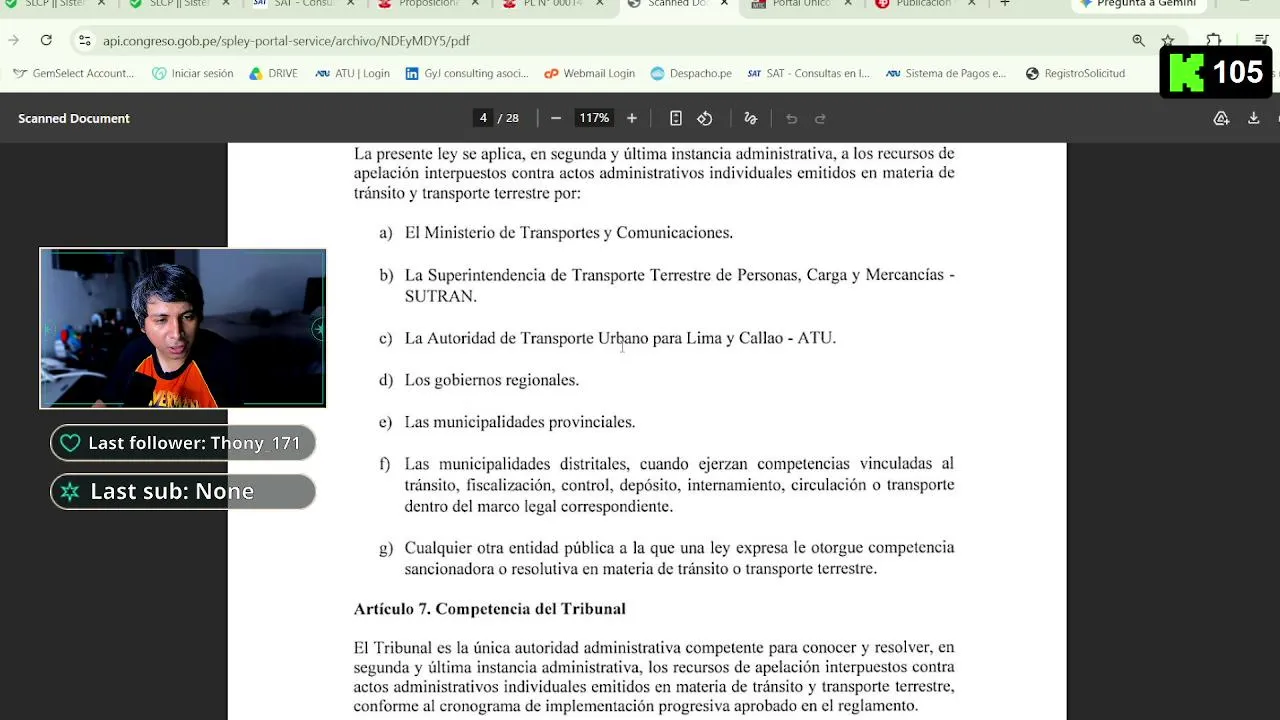The height and width of the screenshot is (720, 1280).
Task: Click the Pregunta a Gemini button
Action: tap(1138, 4)
